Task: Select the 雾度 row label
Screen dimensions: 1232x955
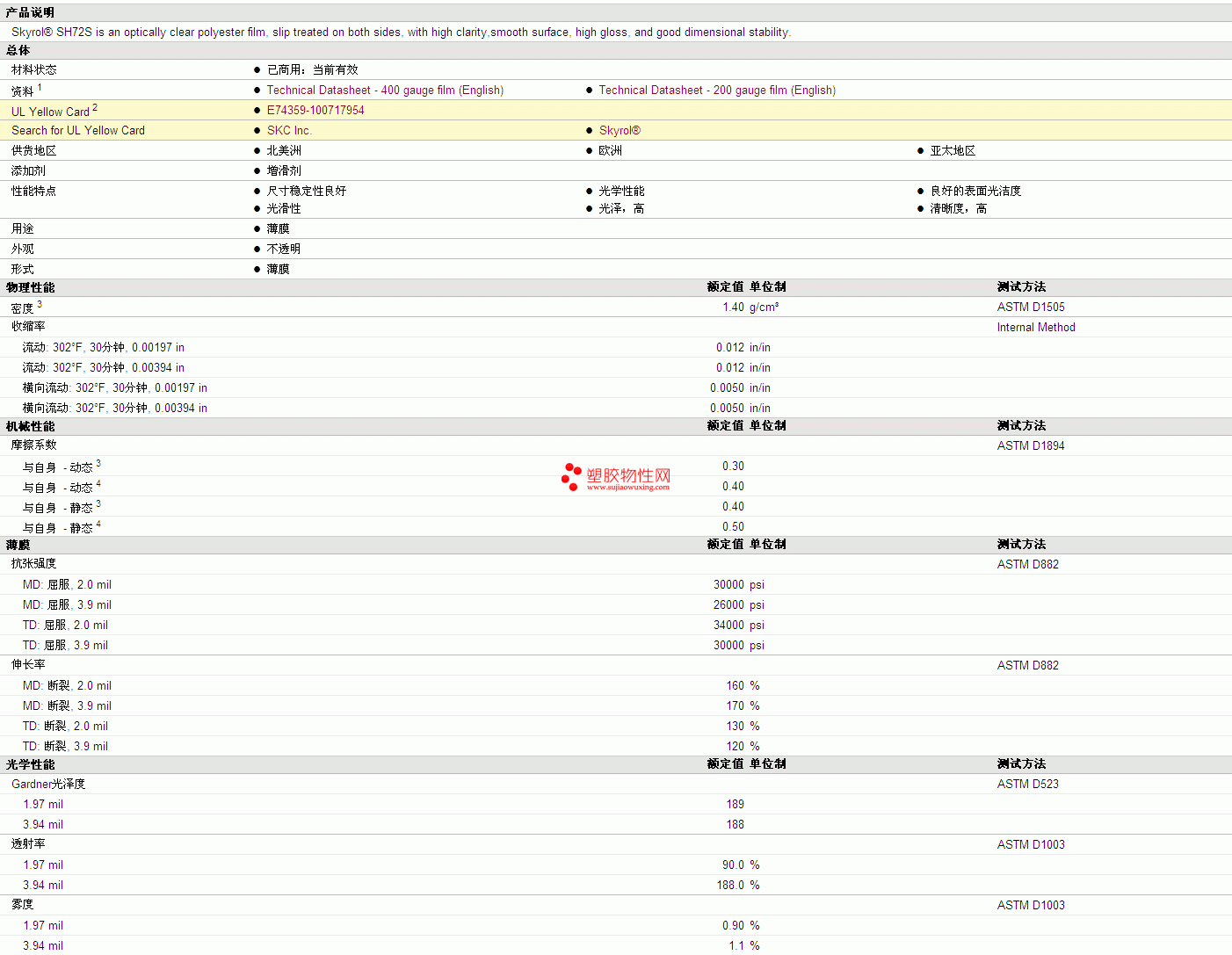Action: pyautogui.click(x=23, y=905)
